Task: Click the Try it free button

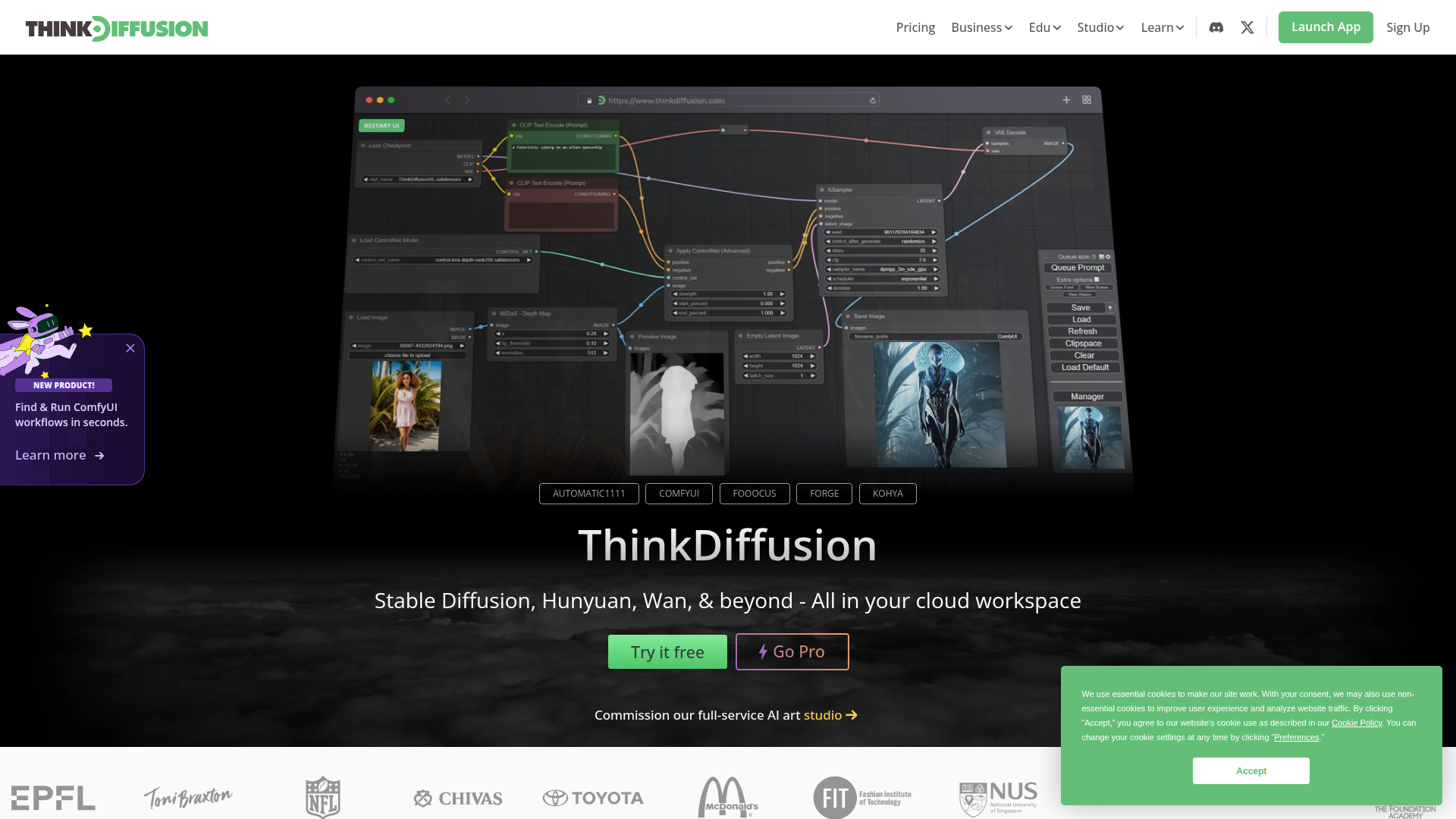Action: click(667, 652)
